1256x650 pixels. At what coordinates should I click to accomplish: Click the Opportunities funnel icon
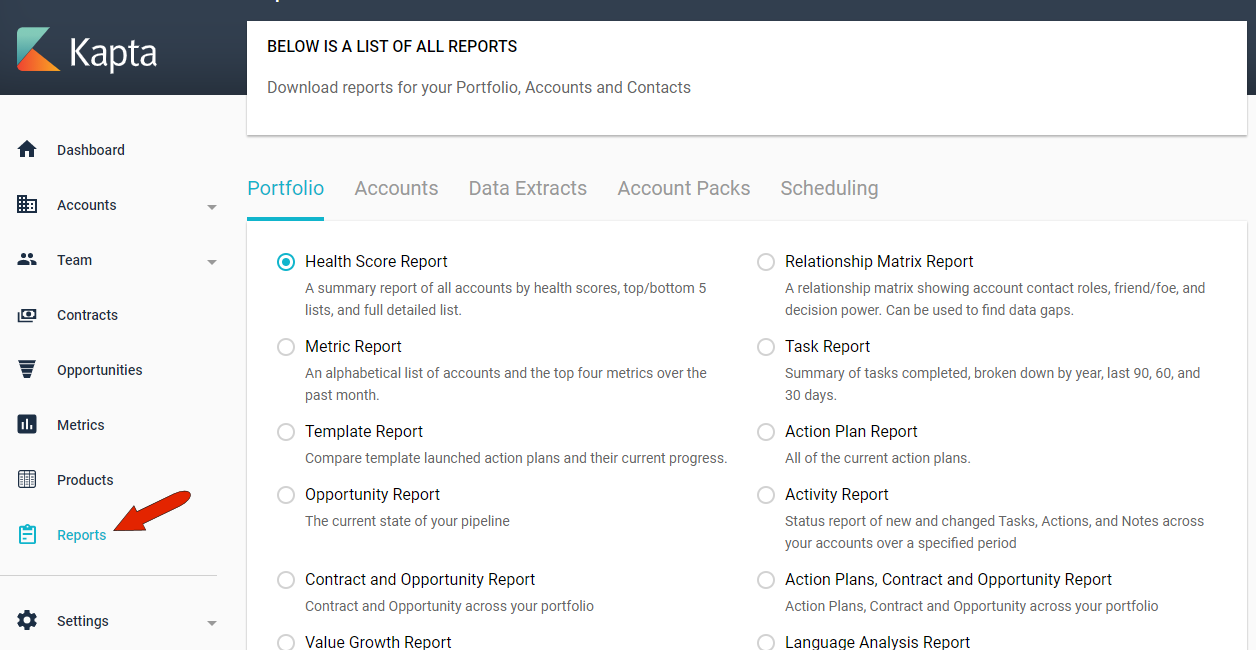(27, 370)
